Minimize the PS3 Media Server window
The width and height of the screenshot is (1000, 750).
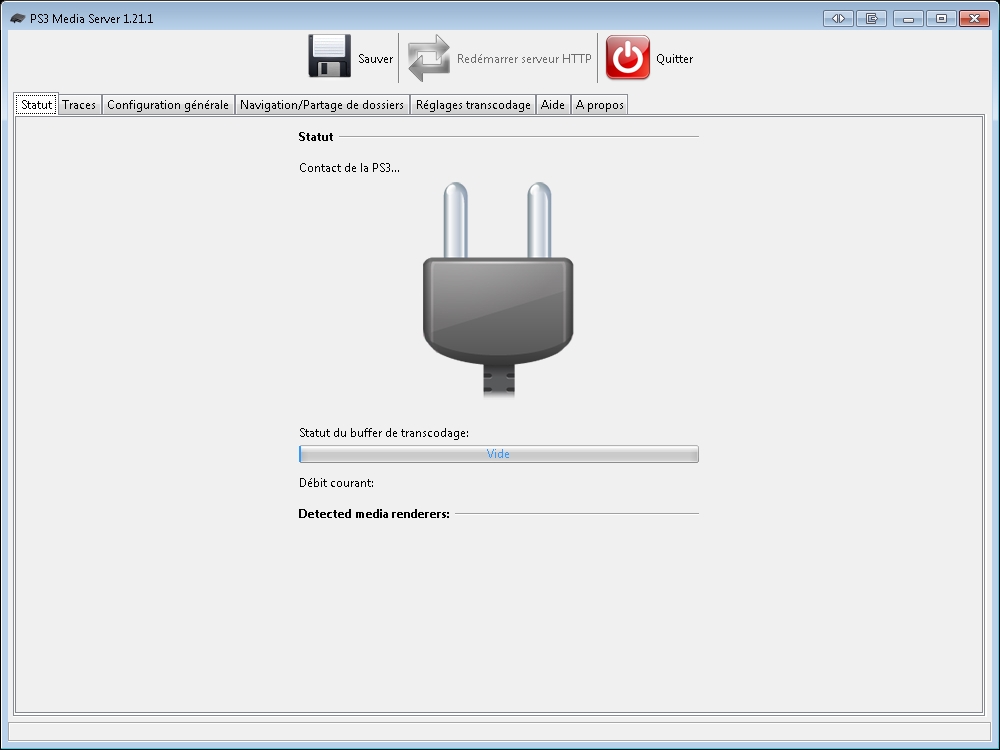(908, 18)
